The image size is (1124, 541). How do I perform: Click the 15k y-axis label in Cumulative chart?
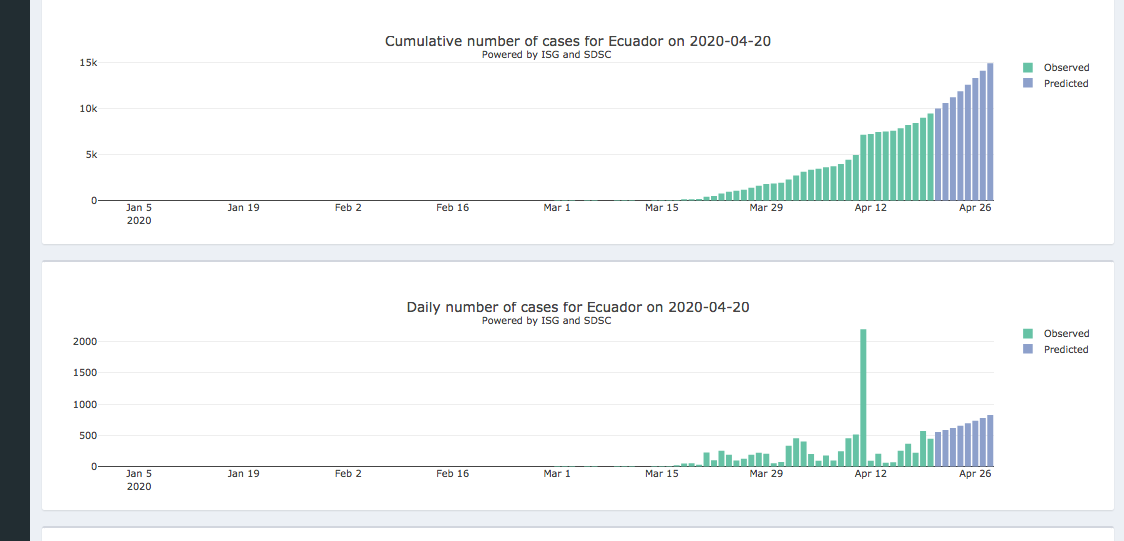pos(88,63)
